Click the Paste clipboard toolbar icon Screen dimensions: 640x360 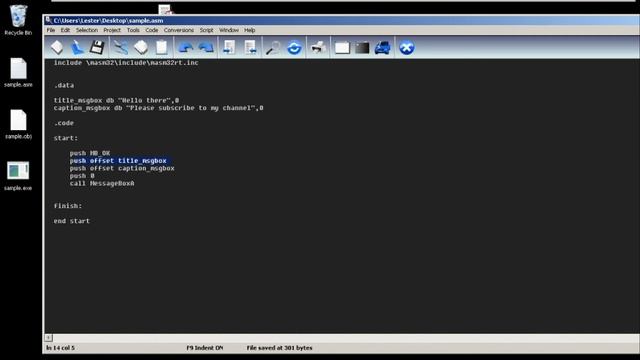click(162, 47)
